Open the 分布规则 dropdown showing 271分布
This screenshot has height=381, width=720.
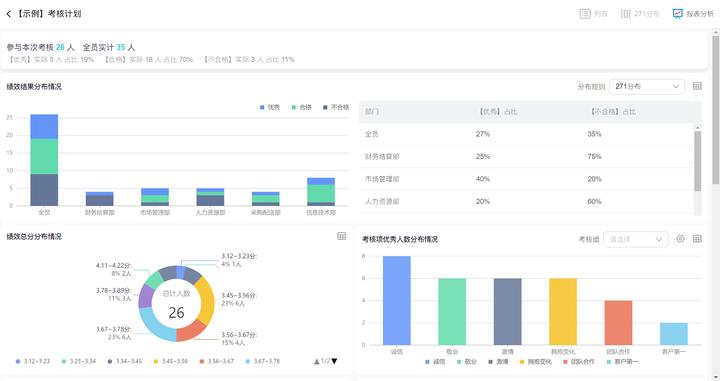pyautogui.click(x=647, y=86)
